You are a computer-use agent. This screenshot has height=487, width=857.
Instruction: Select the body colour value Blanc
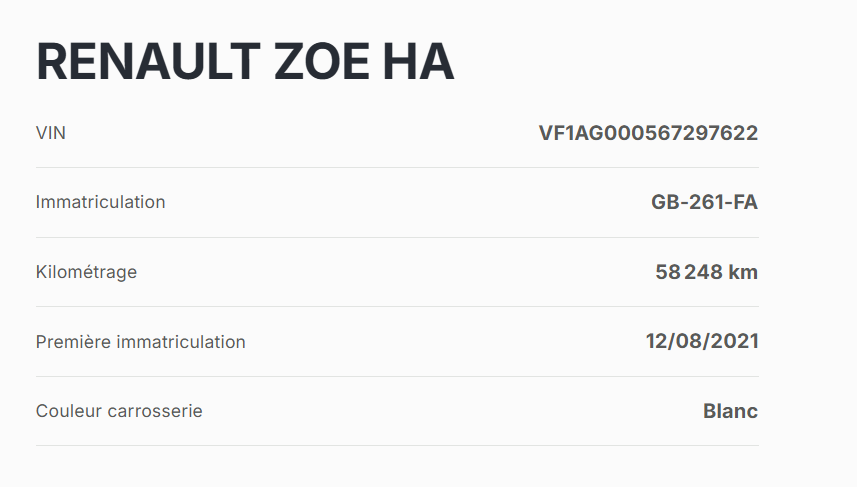pos(730,411)
